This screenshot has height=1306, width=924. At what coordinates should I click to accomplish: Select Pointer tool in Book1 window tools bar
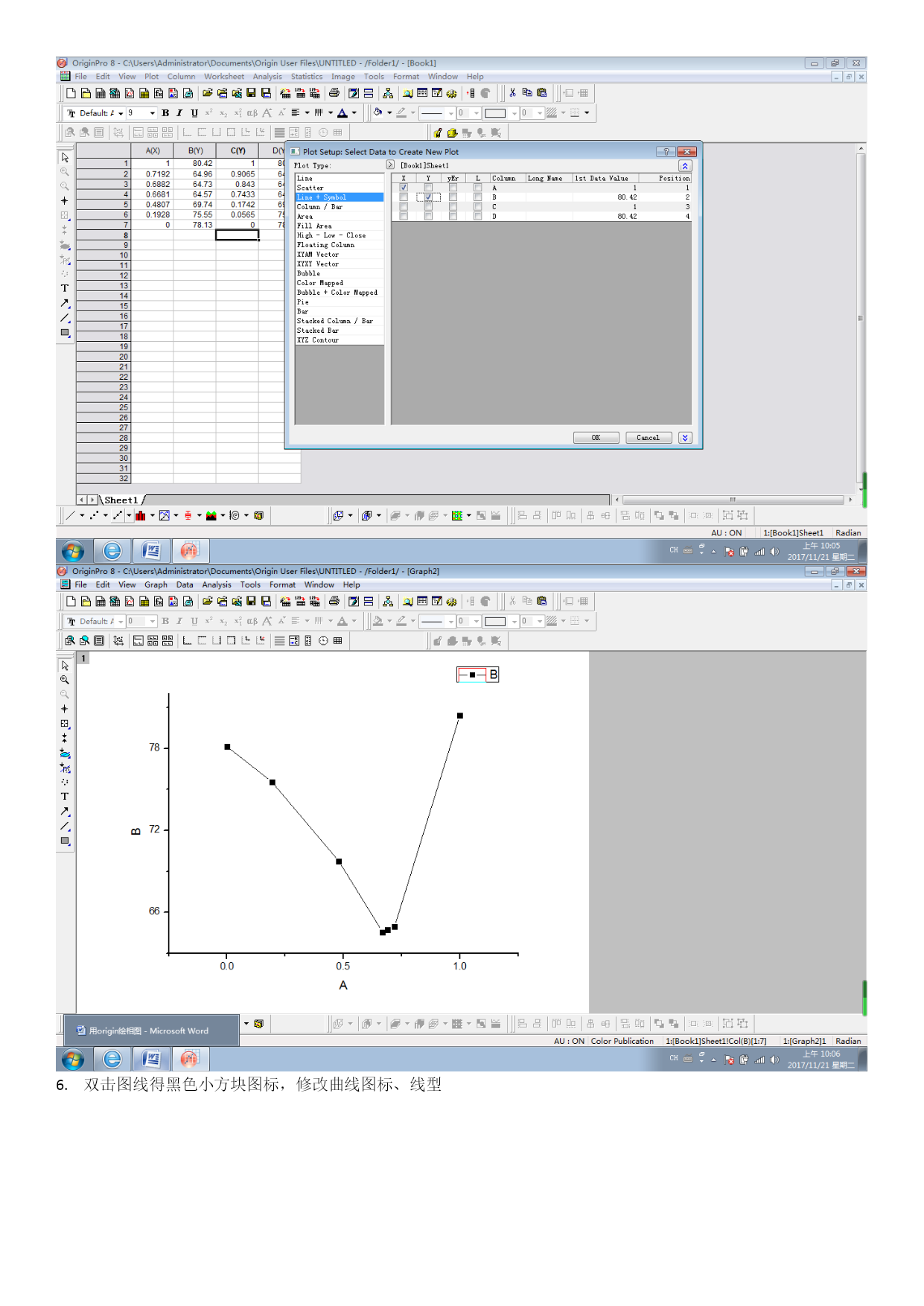click(x=65, y=158)
